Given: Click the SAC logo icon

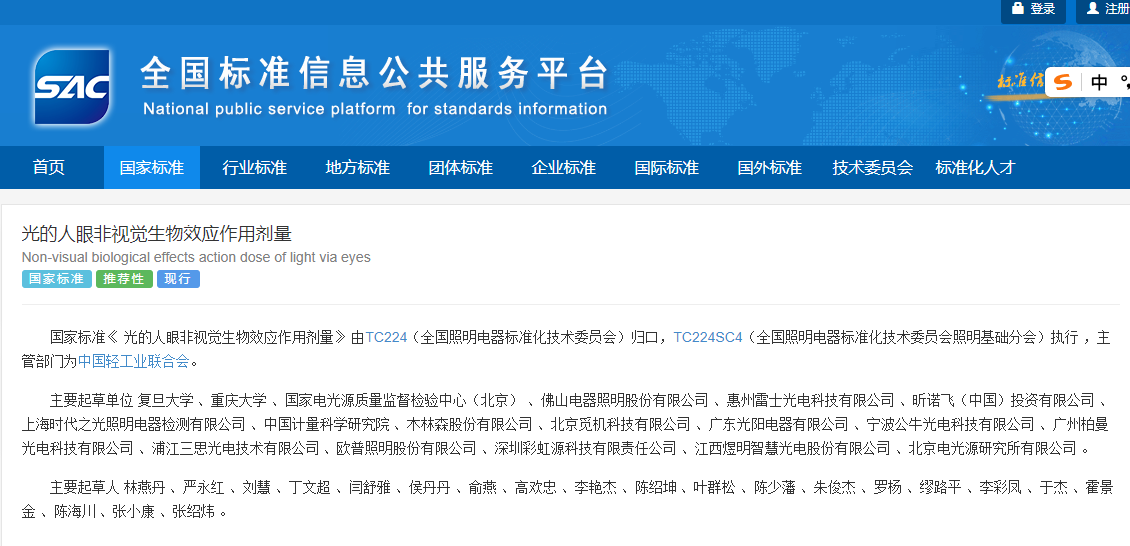Looking at the screenshot, I should (71, 87).
